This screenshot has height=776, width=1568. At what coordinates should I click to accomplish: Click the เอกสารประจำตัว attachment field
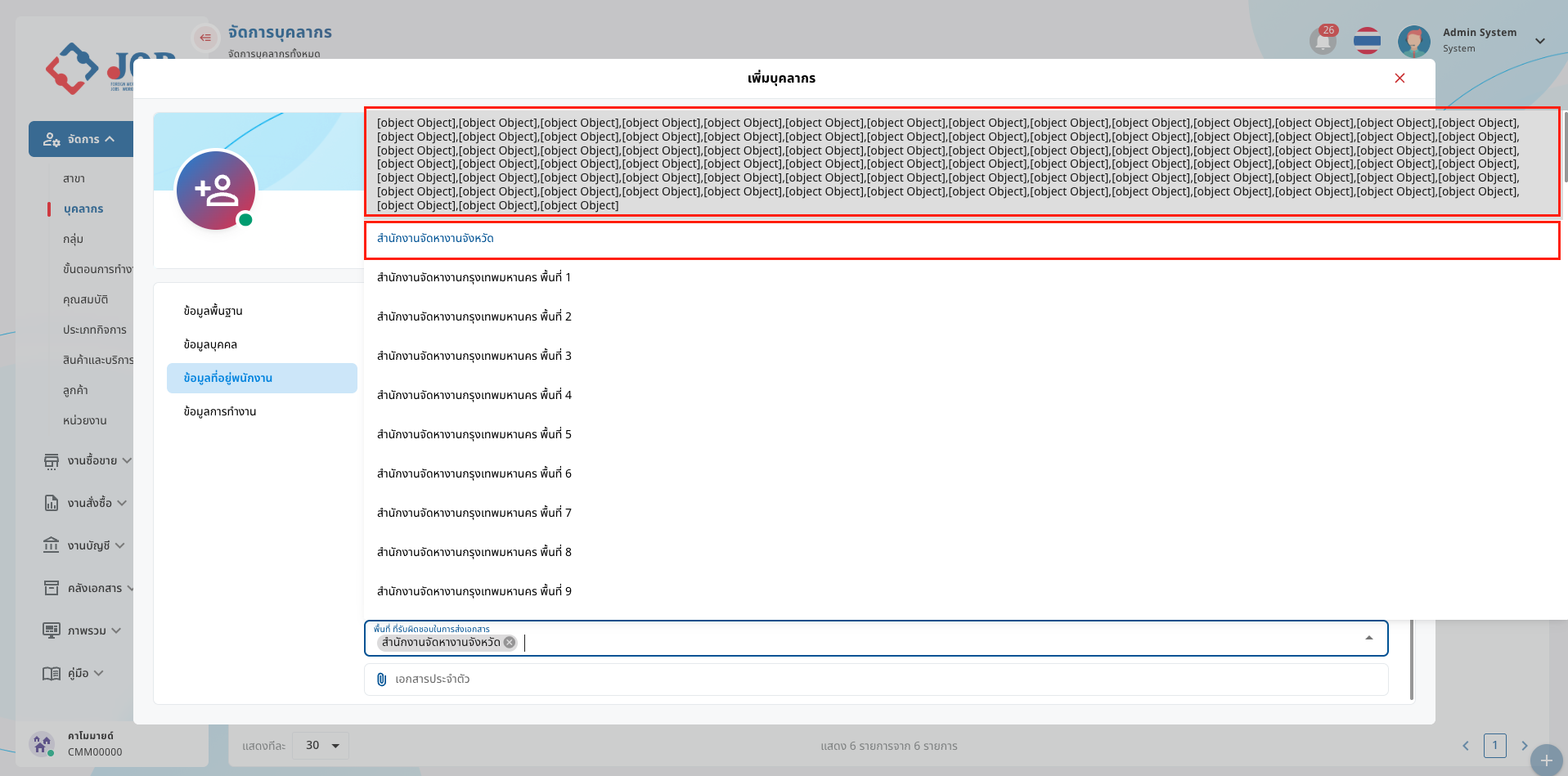tap(875, 680)
